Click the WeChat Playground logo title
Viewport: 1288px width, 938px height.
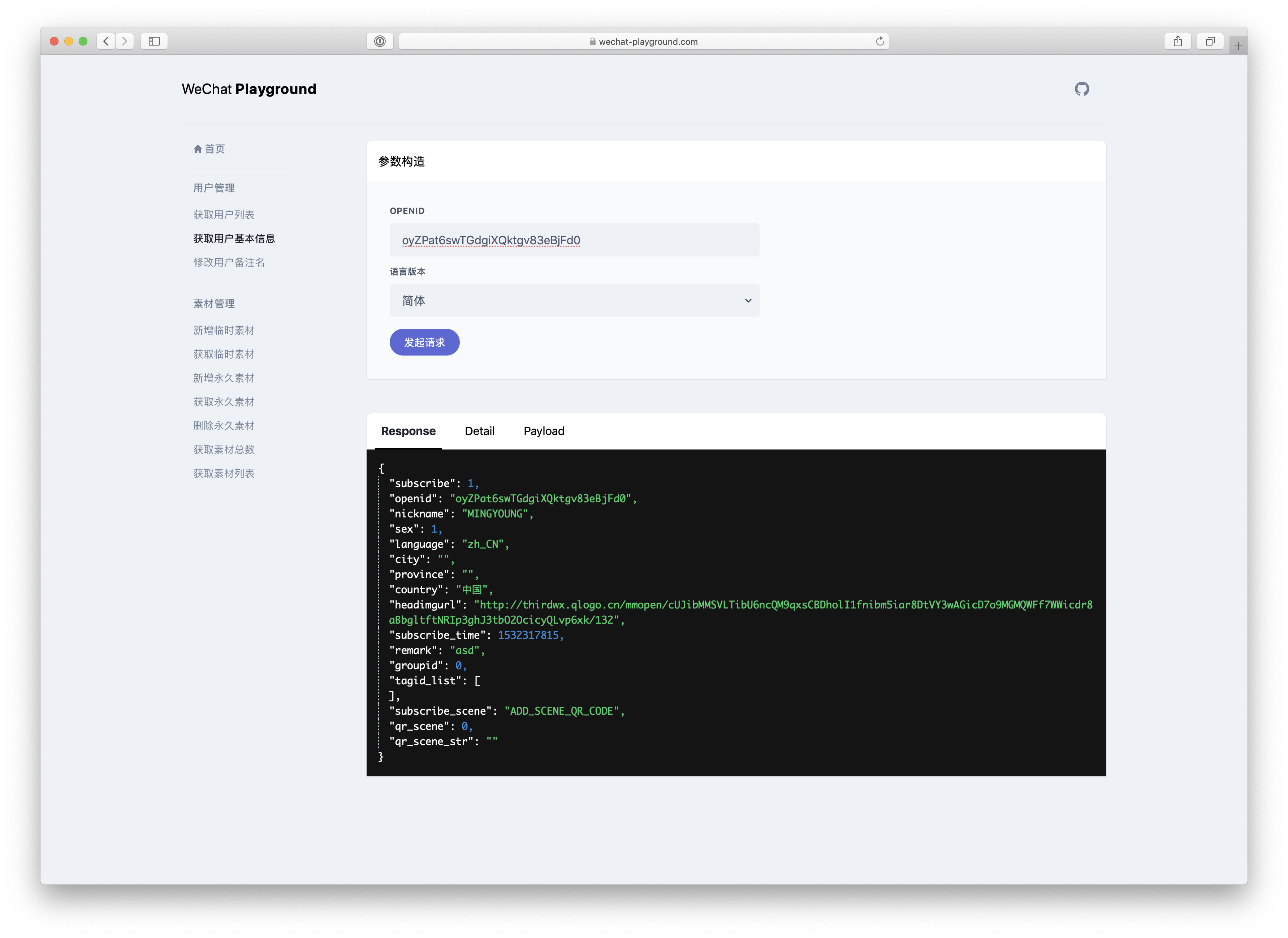249,89
